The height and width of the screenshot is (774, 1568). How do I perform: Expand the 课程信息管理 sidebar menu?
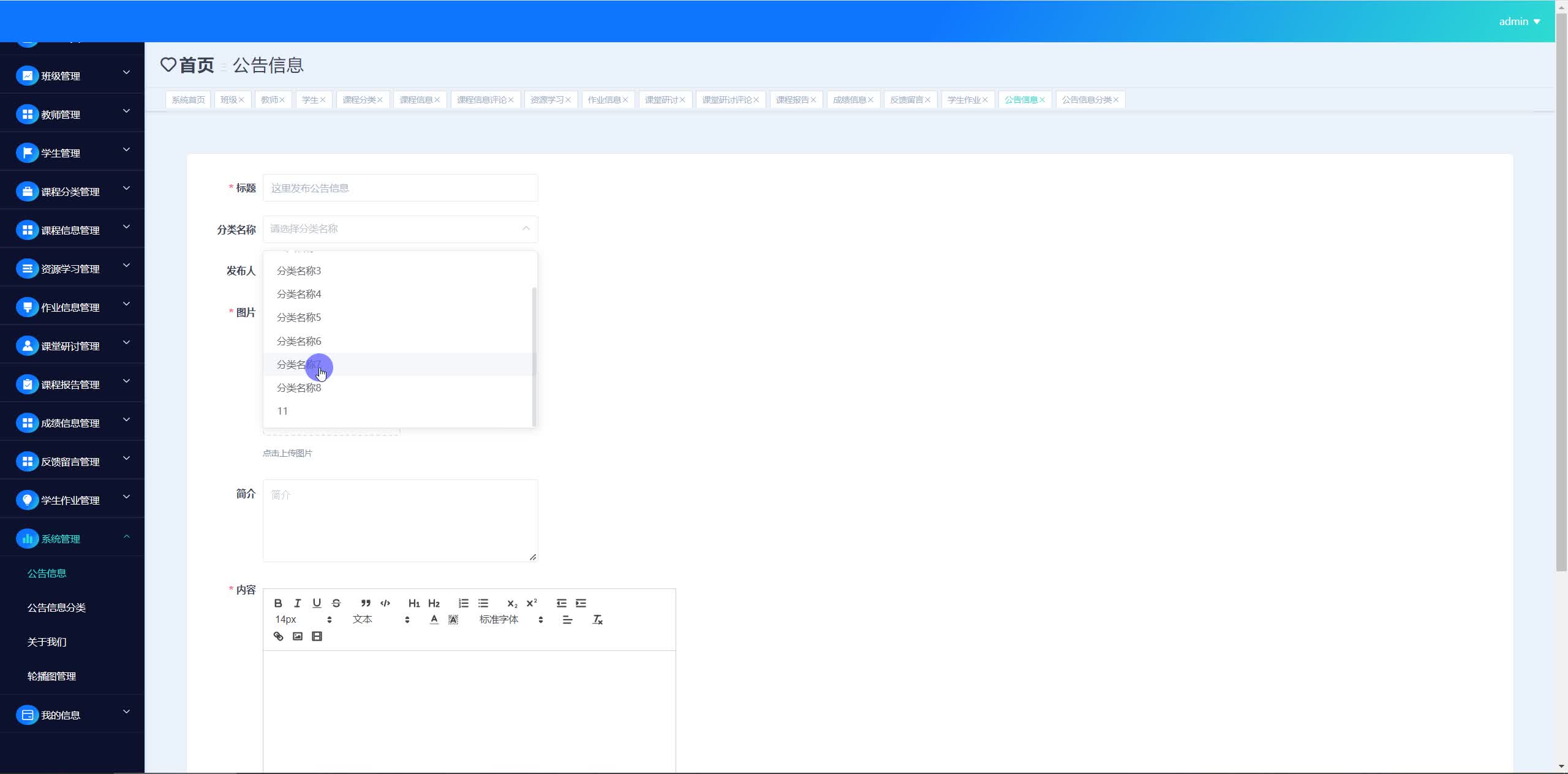(x=72, y=230)
